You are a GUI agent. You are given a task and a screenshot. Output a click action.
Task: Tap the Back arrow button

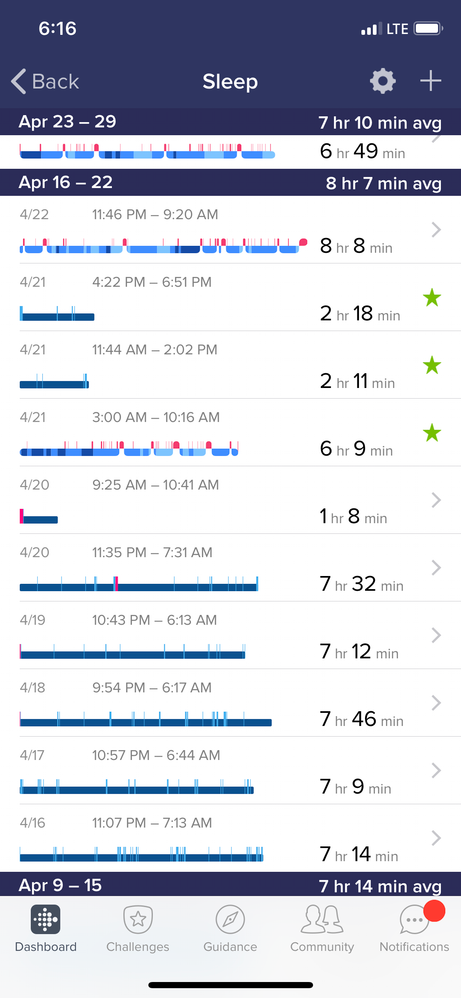(x=45, y=81)
